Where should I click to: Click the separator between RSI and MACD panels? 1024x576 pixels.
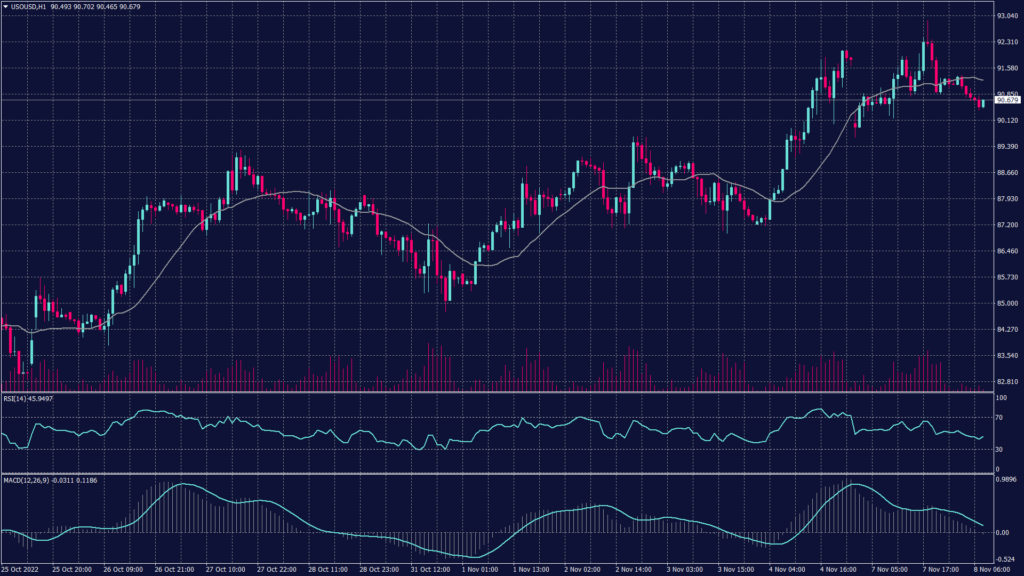click(x=500, y=473)
